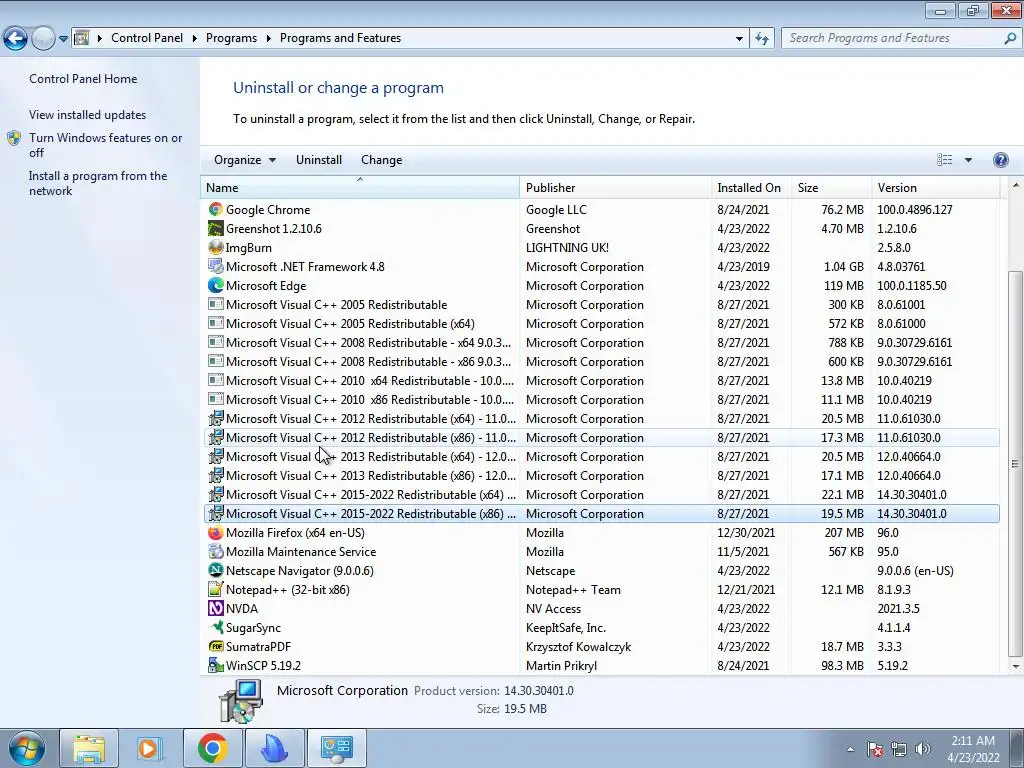1024x768 pixels.
Task: Expand the arrow after Programs breadcrumb
Action: (x=268, y=38)
